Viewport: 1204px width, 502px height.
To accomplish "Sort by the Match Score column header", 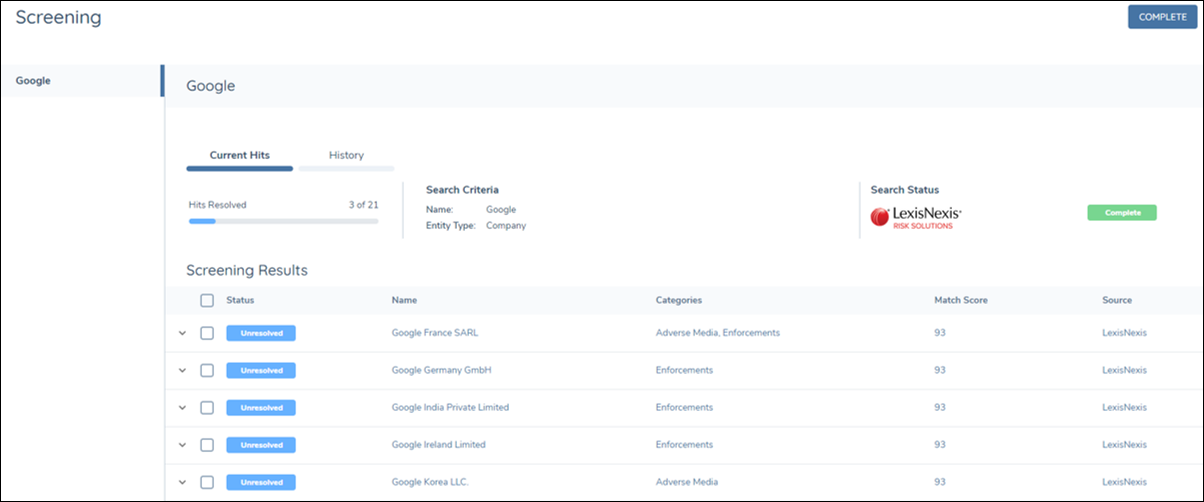I will point(961,300).
